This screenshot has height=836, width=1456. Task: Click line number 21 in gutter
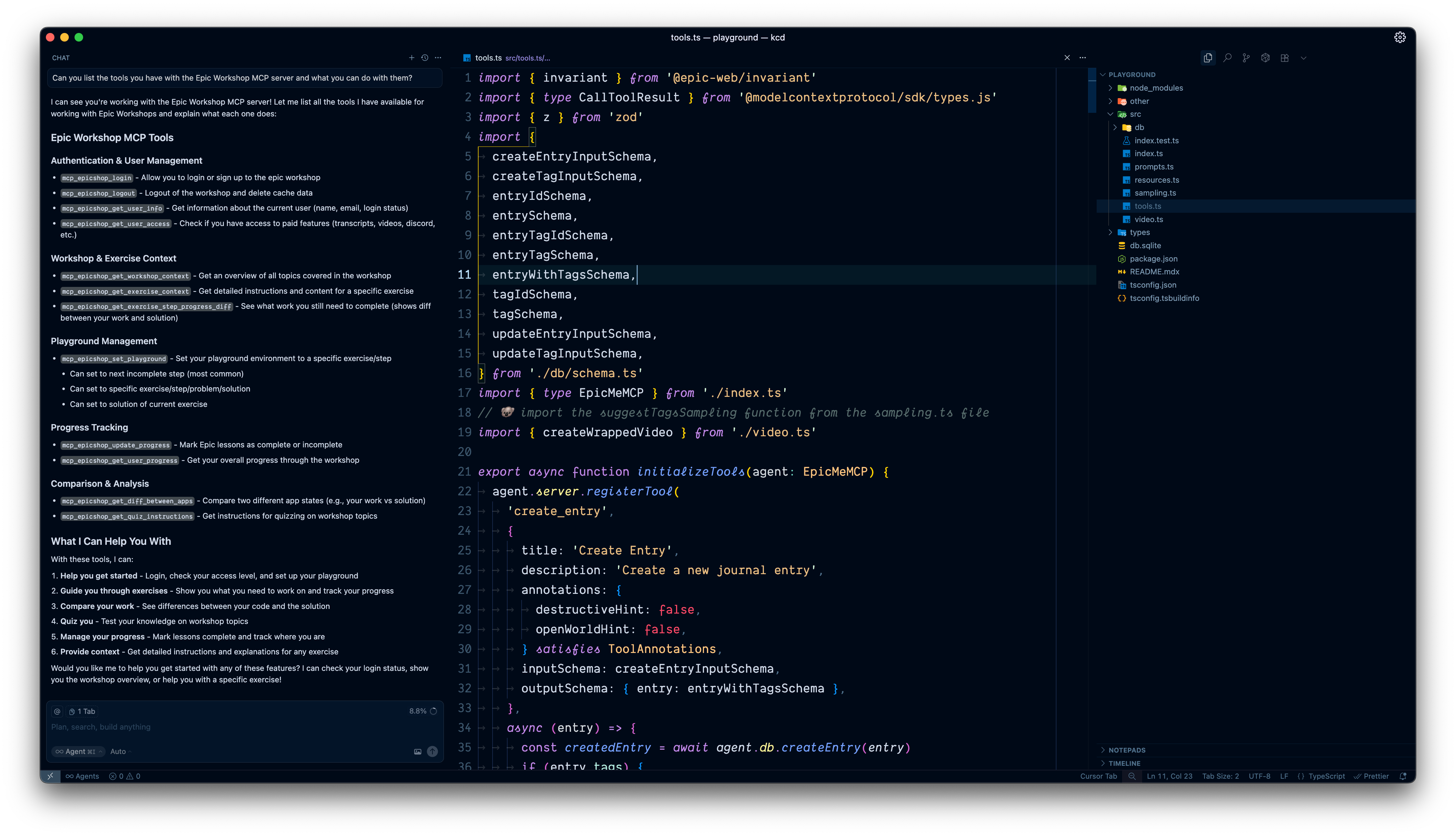click(464, 472)
